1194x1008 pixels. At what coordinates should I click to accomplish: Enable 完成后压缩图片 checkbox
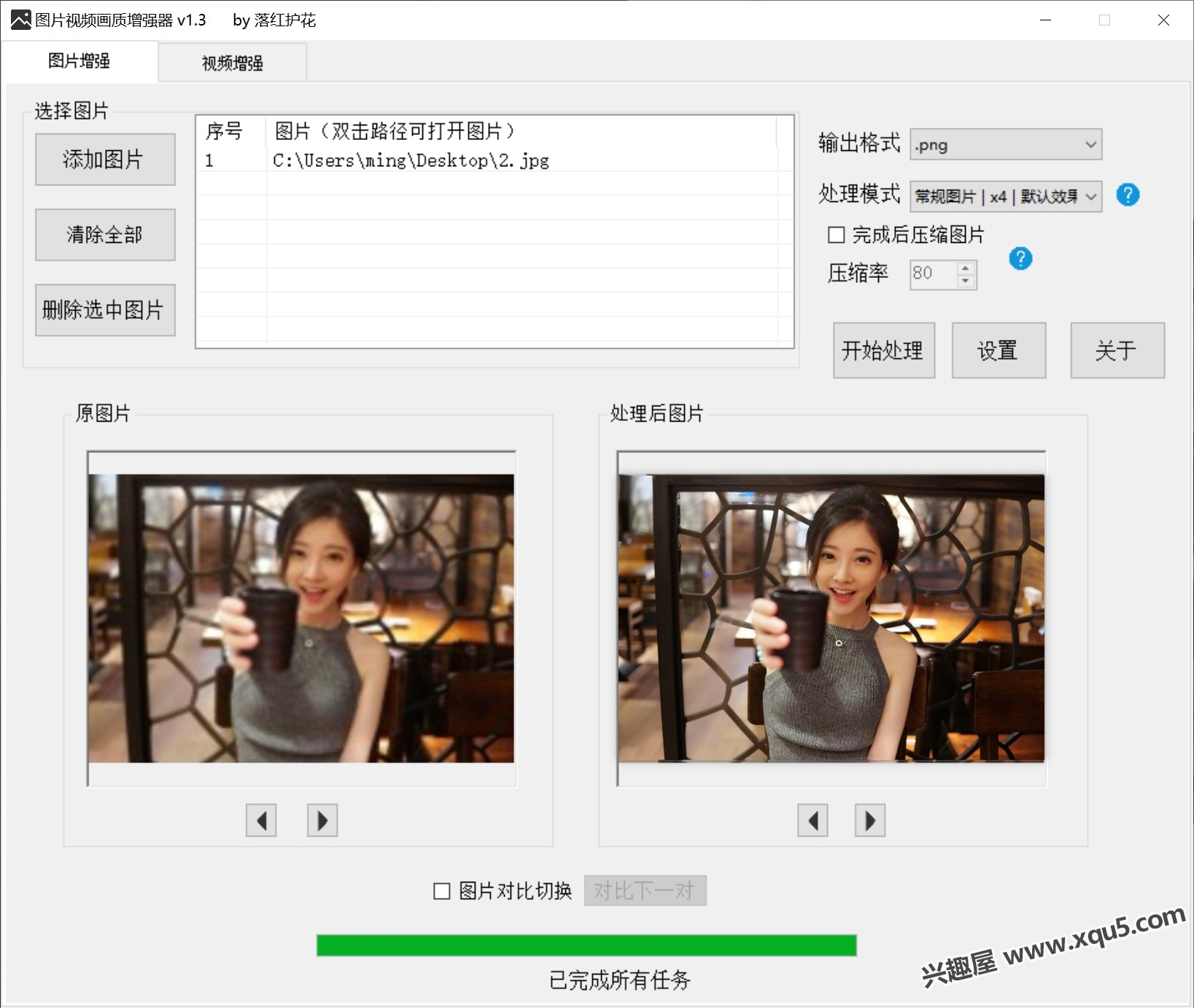point(837,235)
